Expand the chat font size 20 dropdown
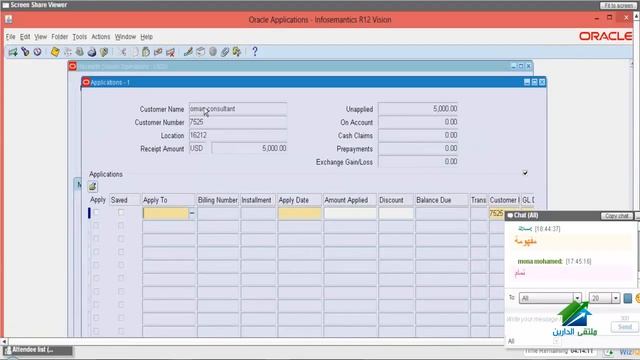The image size is (640, 360). click(x=616, y=298)
